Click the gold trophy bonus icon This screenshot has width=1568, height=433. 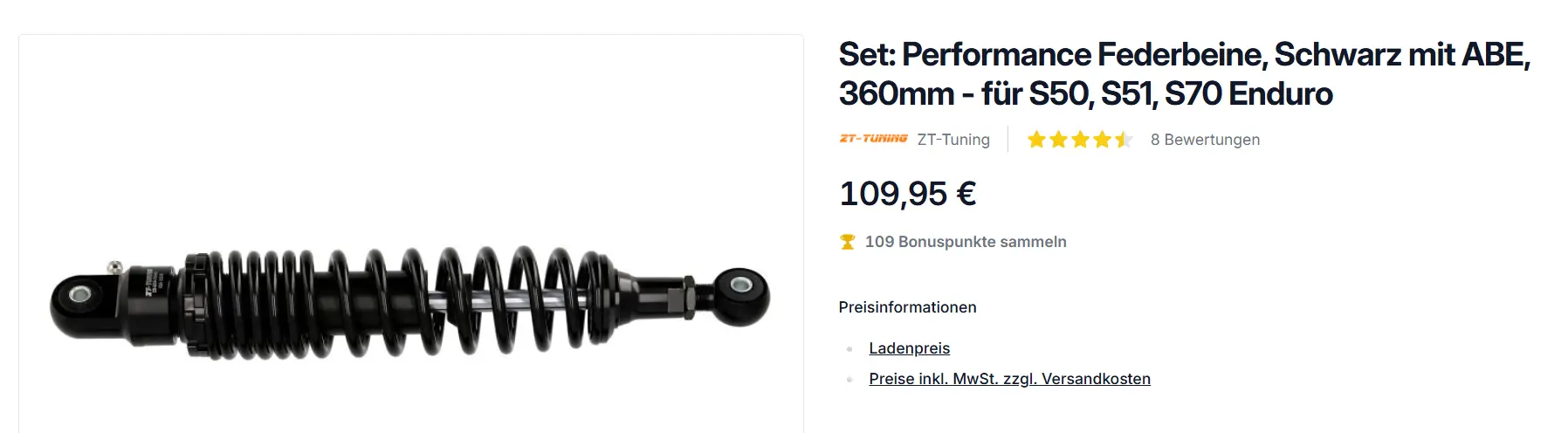coord(847,242)
